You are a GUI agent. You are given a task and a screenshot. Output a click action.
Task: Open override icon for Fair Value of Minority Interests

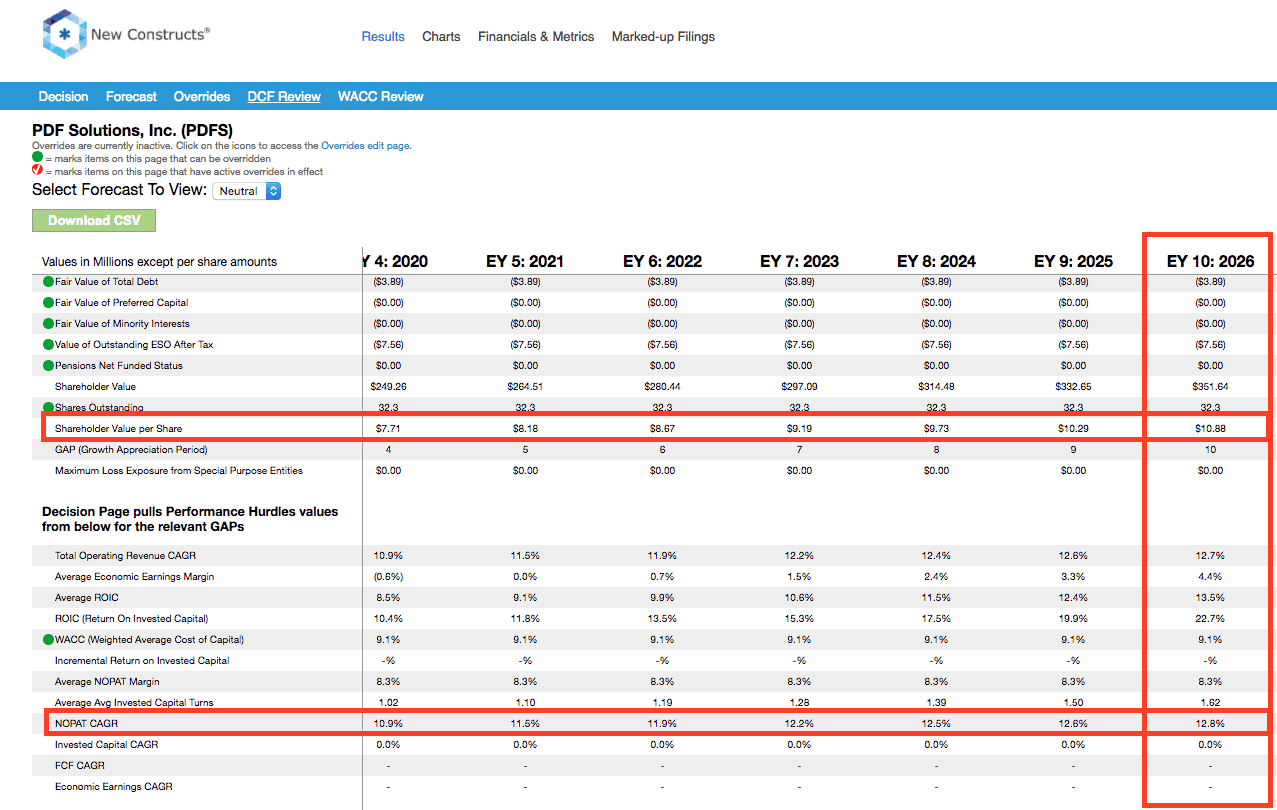[48, 324]
